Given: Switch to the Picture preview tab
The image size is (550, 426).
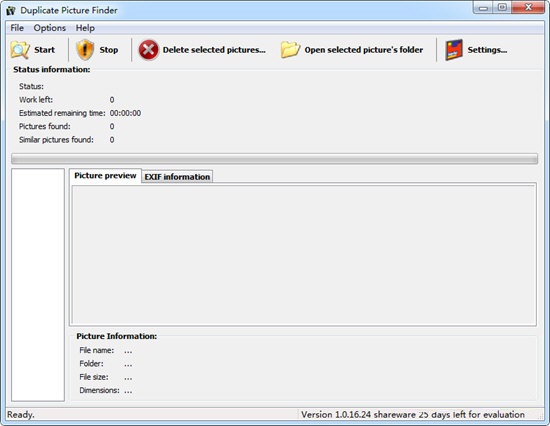Looking at the screenshot, I should click(105, 175).
